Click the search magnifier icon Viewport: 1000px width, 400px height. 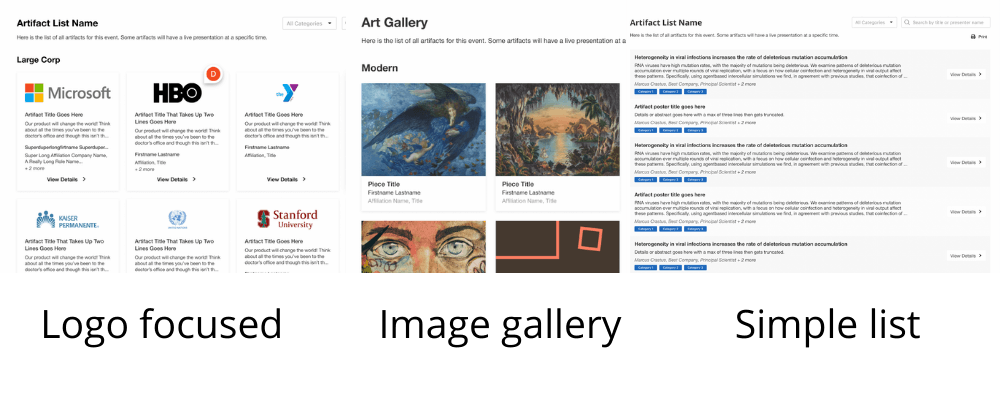pos(906,22)
